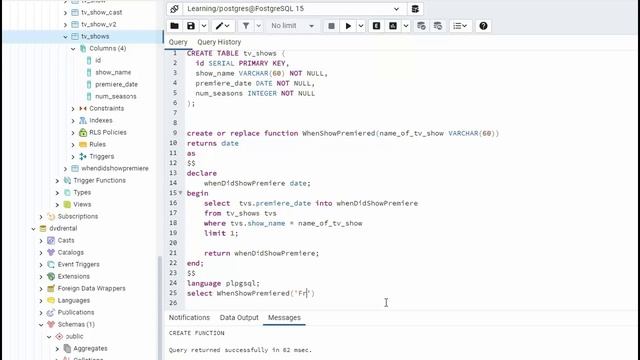Image resolution: width=640 pixels, height=360 pixels.
Task: Expand the Indexes node
Action: [x=73, y=120]
